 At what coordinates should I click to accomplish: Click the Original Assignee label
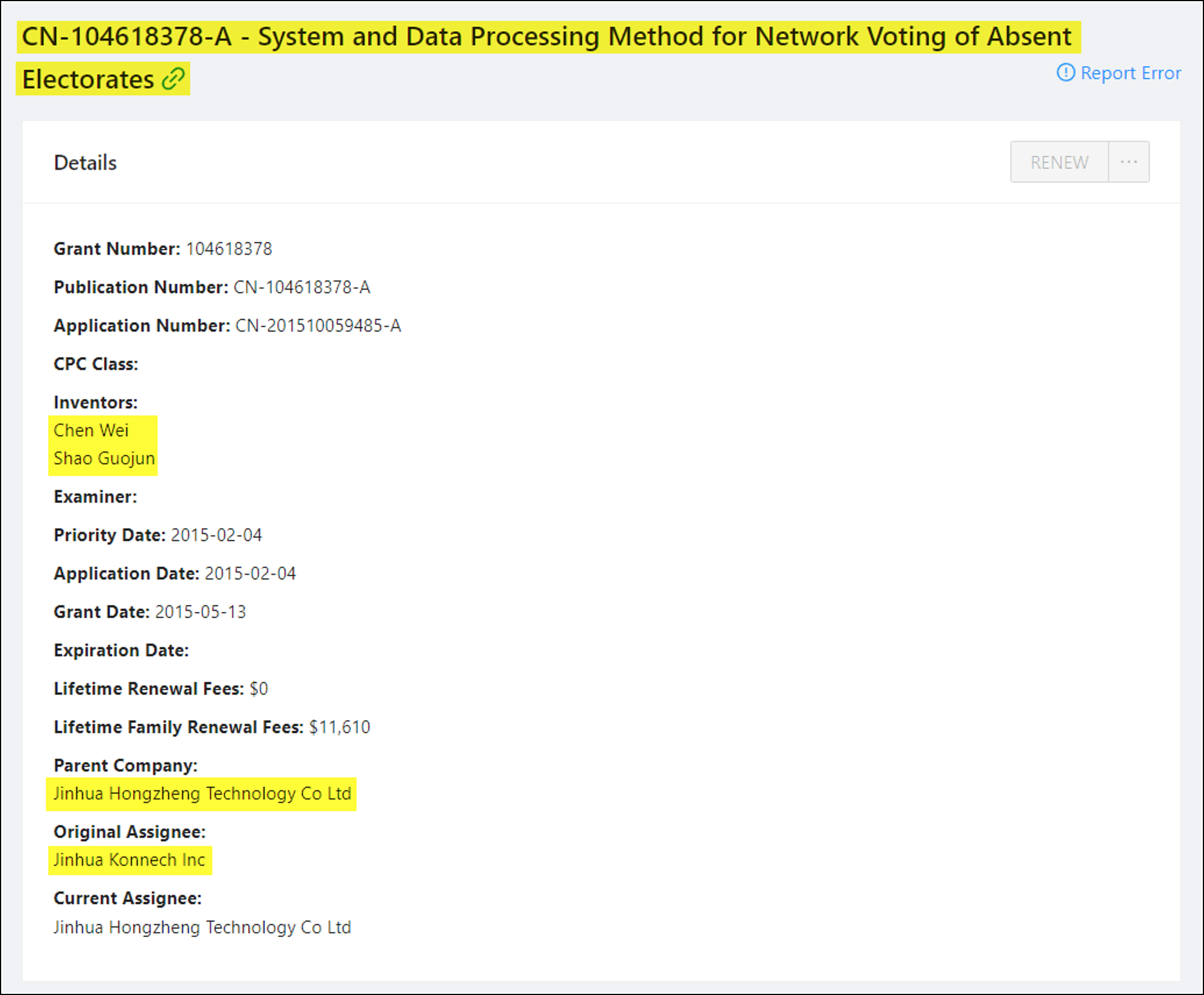pyautogui.click(x=130, y=832)
